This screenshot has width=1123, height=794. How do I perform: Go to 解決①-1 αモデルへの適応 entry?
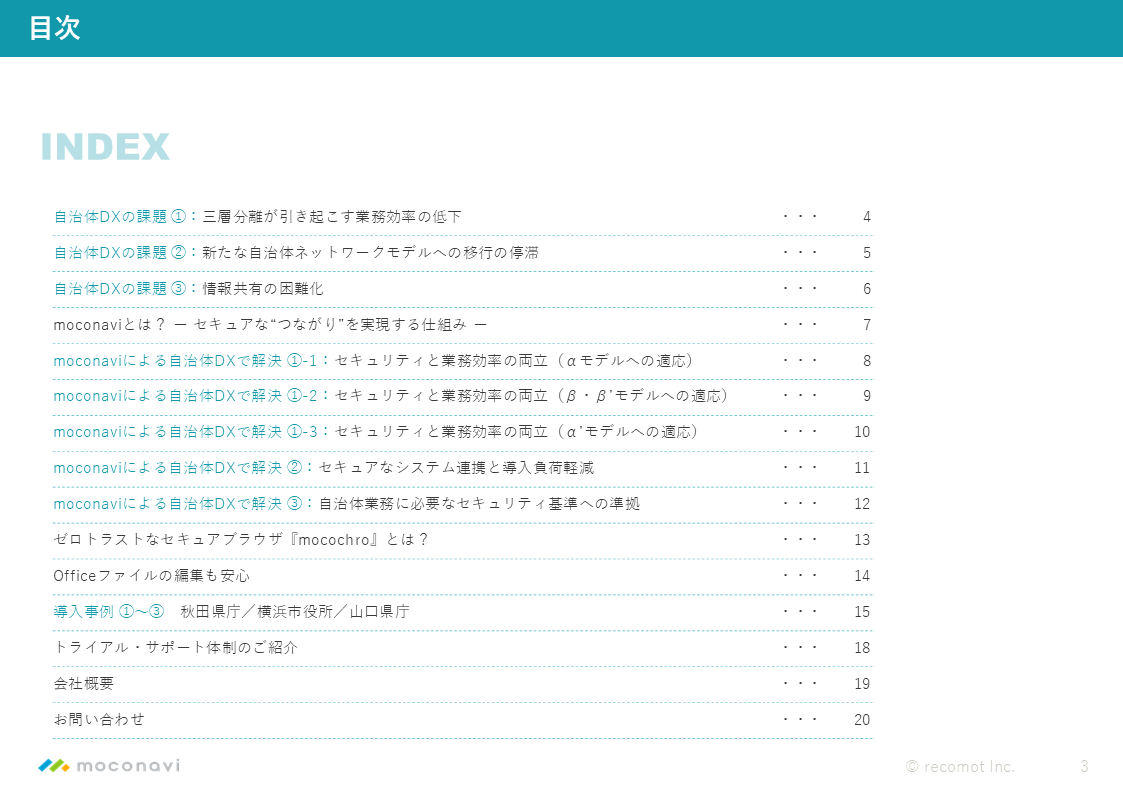coord(373,360)
